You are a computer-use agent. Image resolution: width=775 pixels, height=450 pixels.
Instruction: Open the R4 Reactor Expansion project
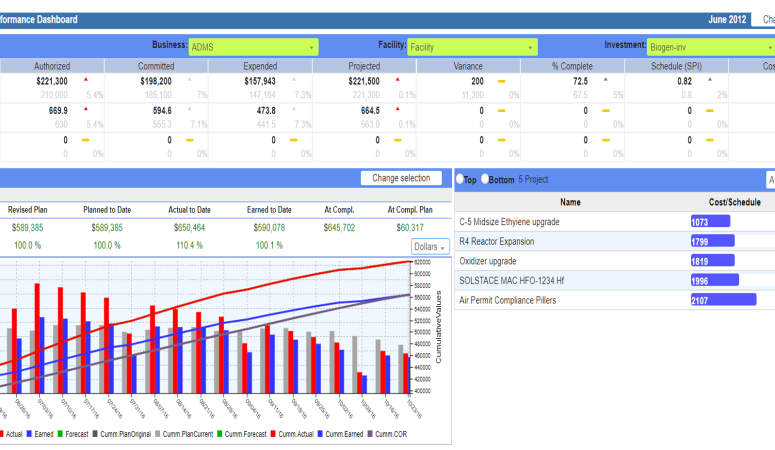pyautogui.click(x=510, y=241)
